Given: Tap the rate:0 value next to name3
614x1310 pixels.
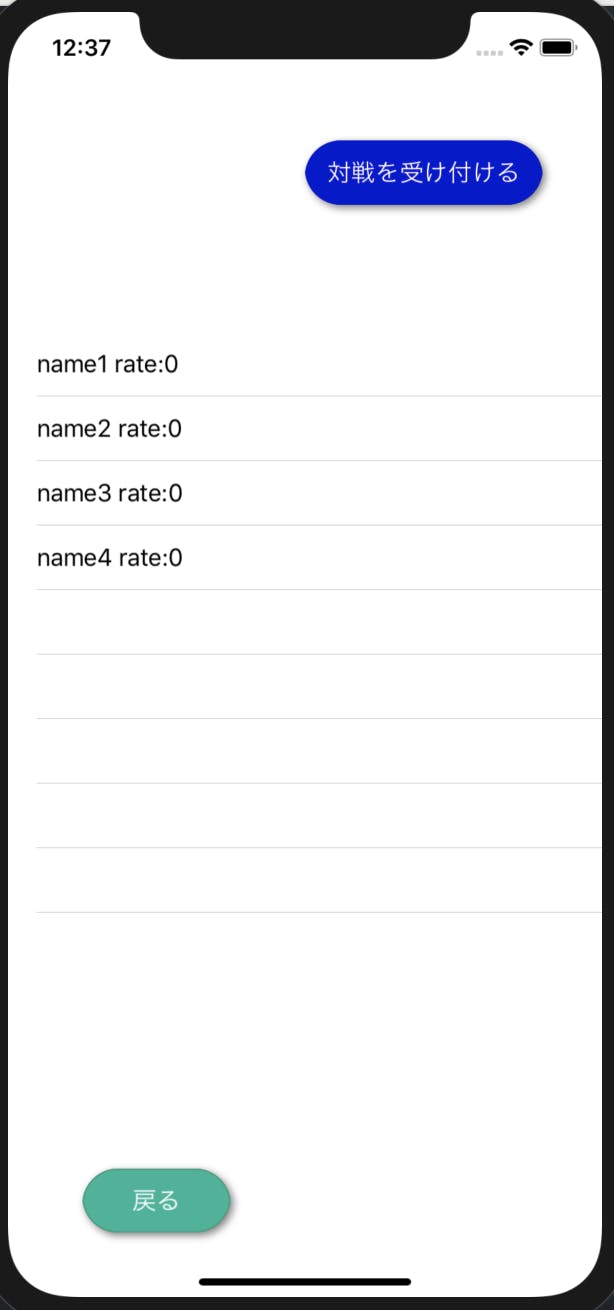Looking at the screenshot, I should coord(150,493).
